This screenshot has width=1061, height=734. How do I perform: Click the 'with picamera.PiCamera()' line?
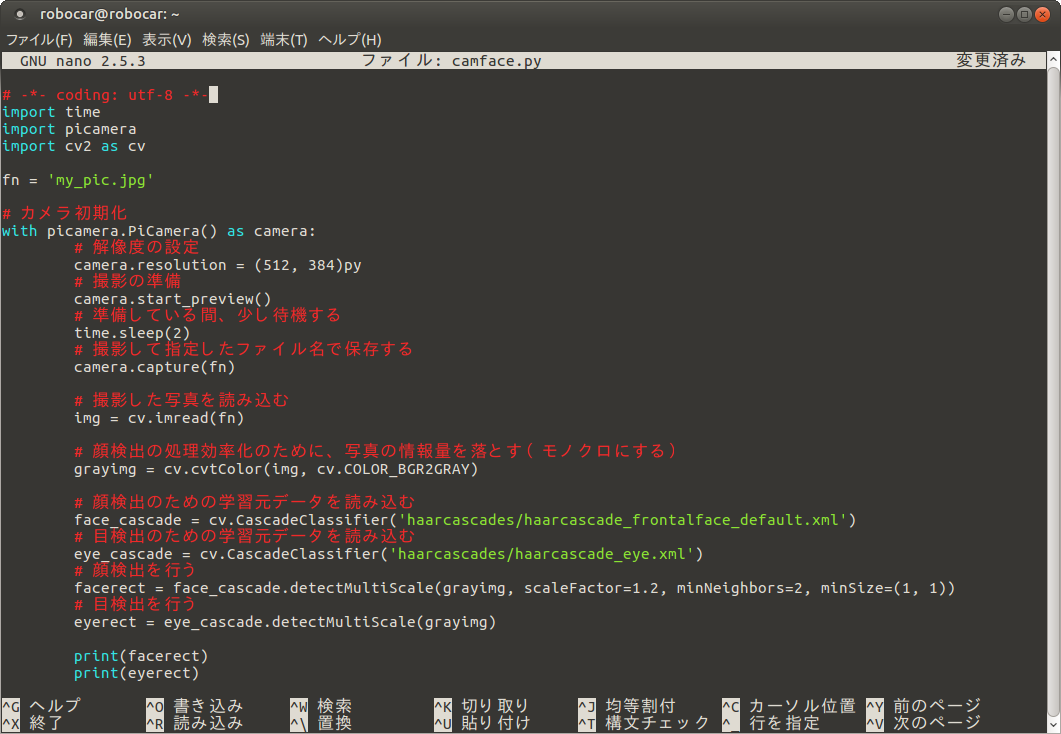158,231
